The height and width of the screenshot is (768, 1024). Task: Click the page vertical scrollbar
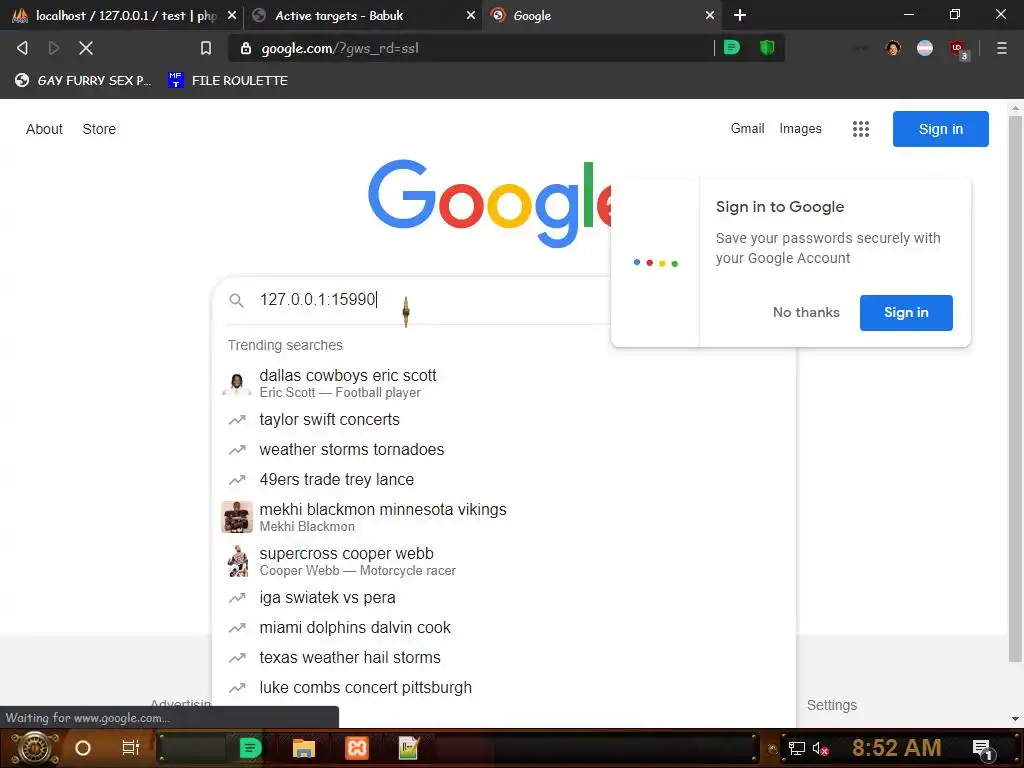(x=1015, y=389)
